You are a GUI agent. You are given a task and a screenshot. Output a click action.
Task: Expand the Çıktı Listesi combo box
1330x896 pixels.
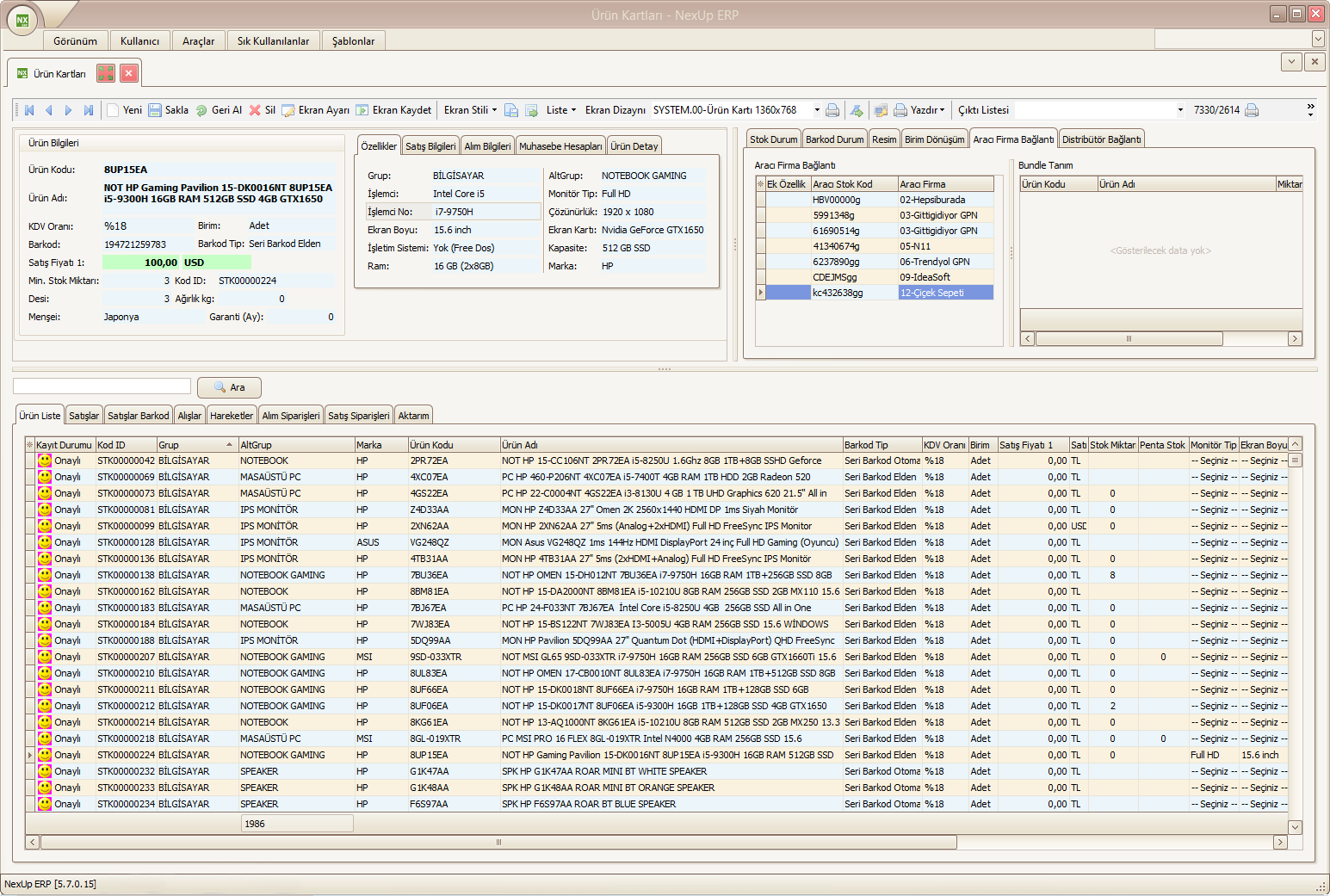click(x=1180, y=110)
